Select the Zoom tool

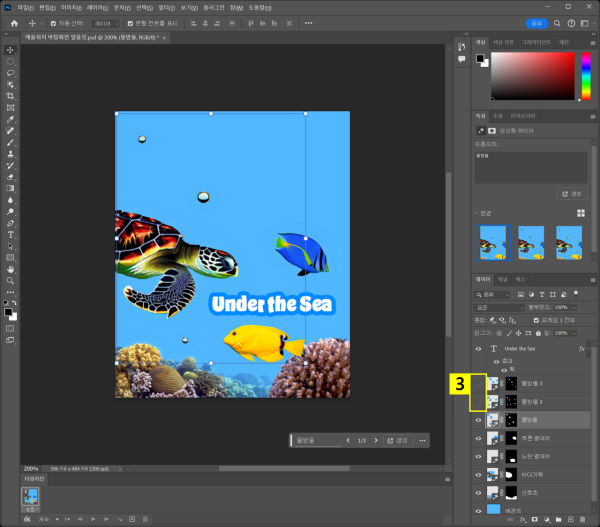pyautogui.click(x=10, y=280)
